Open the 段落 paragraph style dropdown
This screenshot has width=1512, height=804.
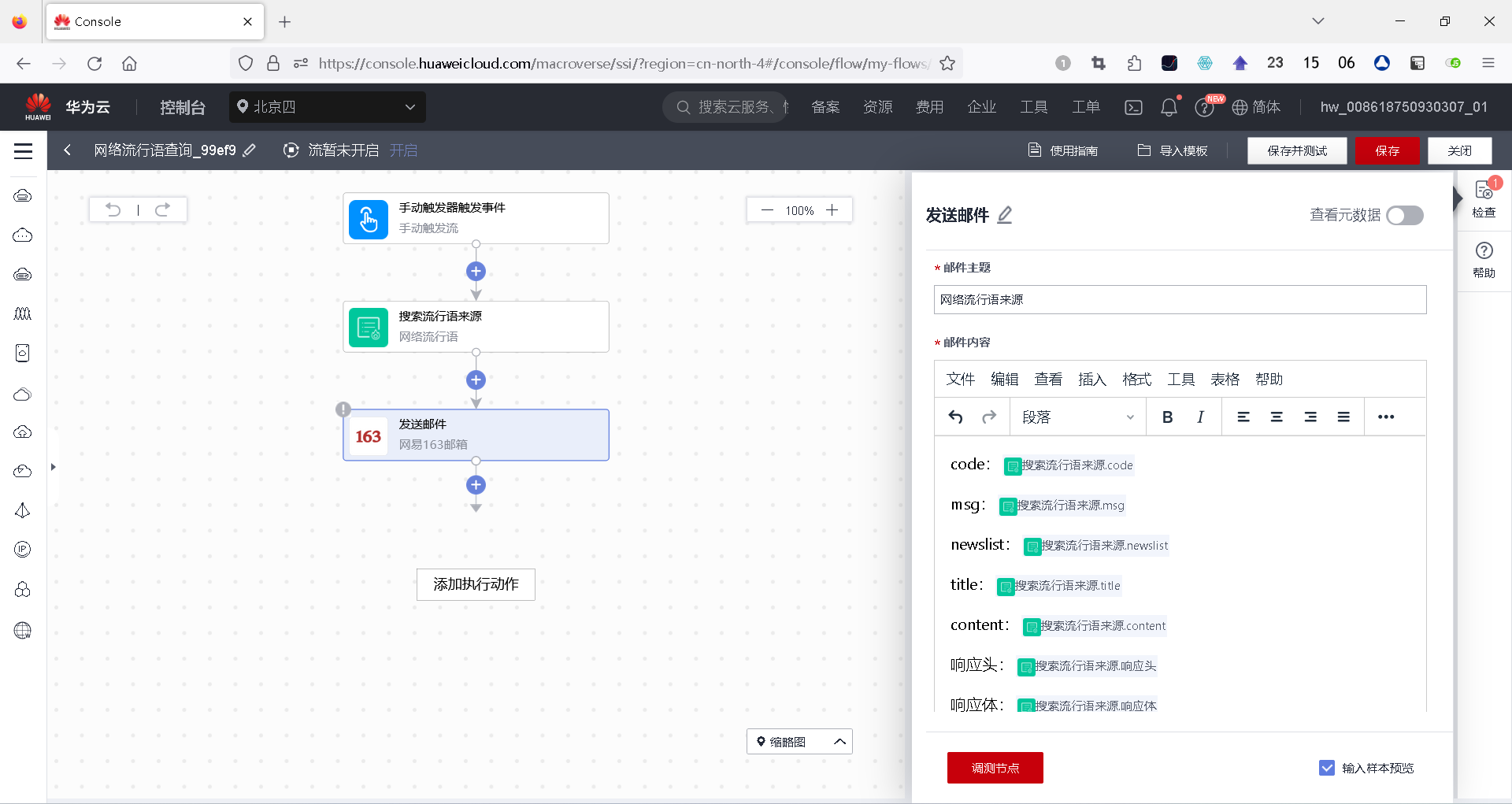pos(1077,417)
